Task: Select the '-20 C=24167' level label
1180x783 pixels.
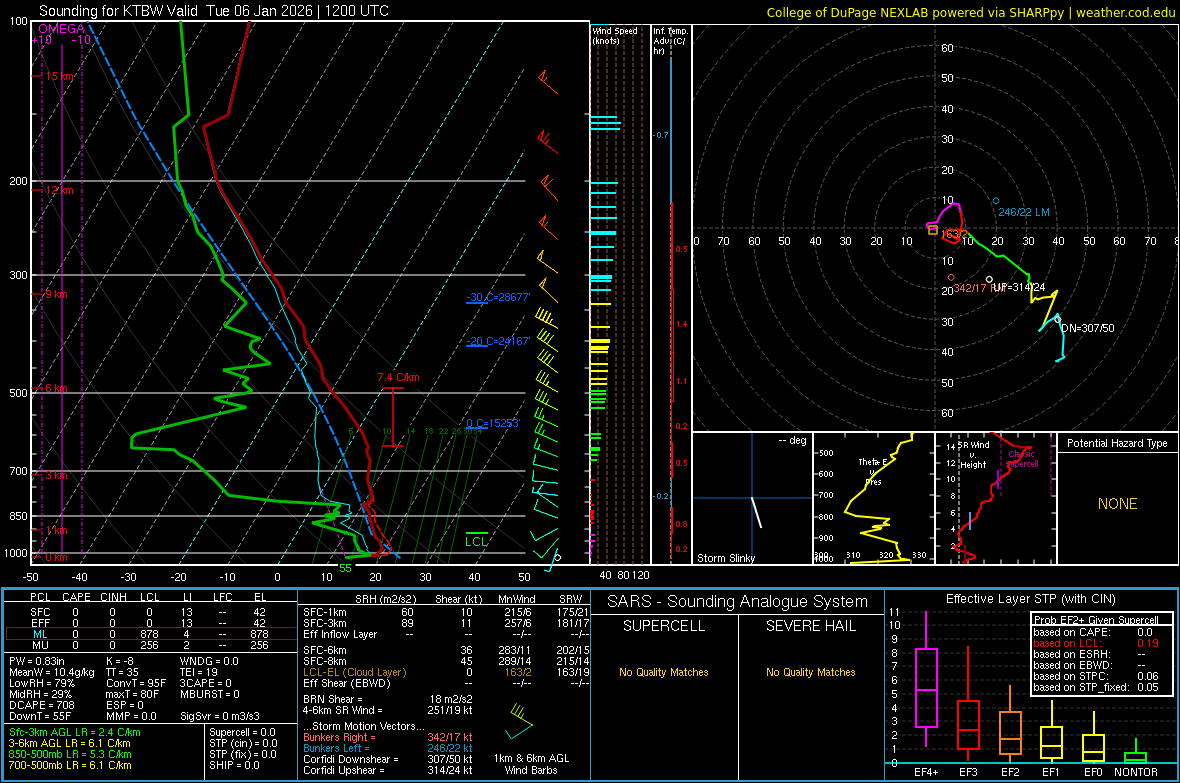Action: click(498, 341)
